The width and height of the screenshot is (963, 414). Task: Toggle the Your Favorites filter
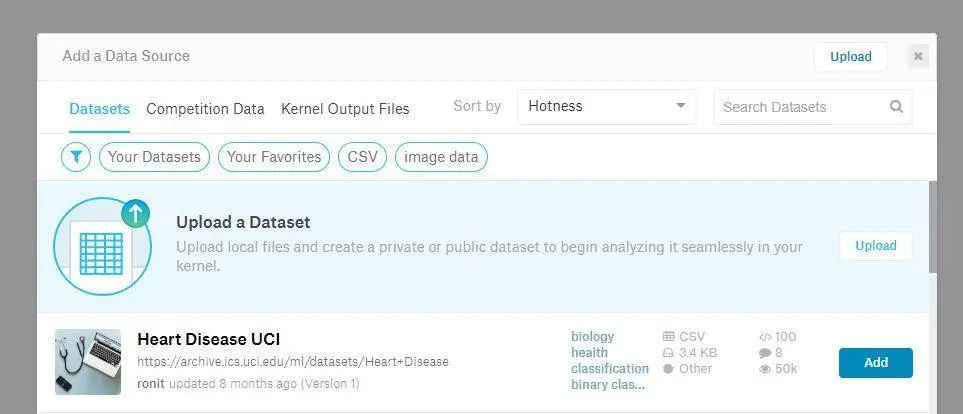pyautogui.click(x=274, y=157)
